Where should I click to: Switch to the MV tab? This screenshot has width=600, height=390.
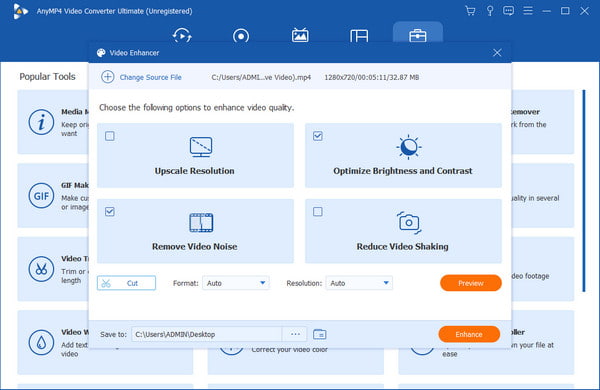pyautogui.click(x=300, y=35)
